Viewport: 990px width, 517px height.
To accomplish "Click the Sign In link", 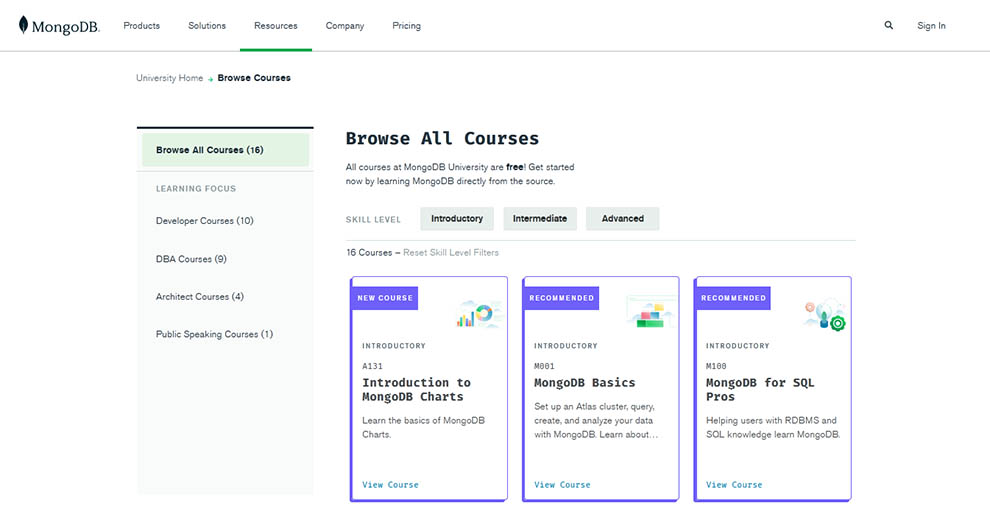I will (x=931, y=26).
